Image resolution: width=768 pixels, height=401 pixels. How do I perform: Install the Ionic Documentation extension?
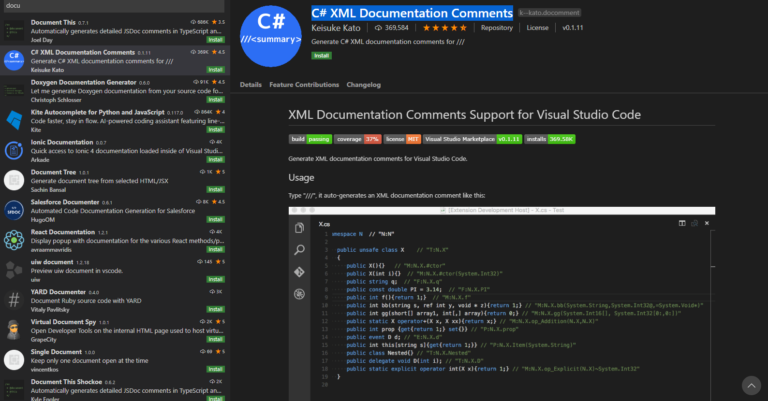(215, 160)
